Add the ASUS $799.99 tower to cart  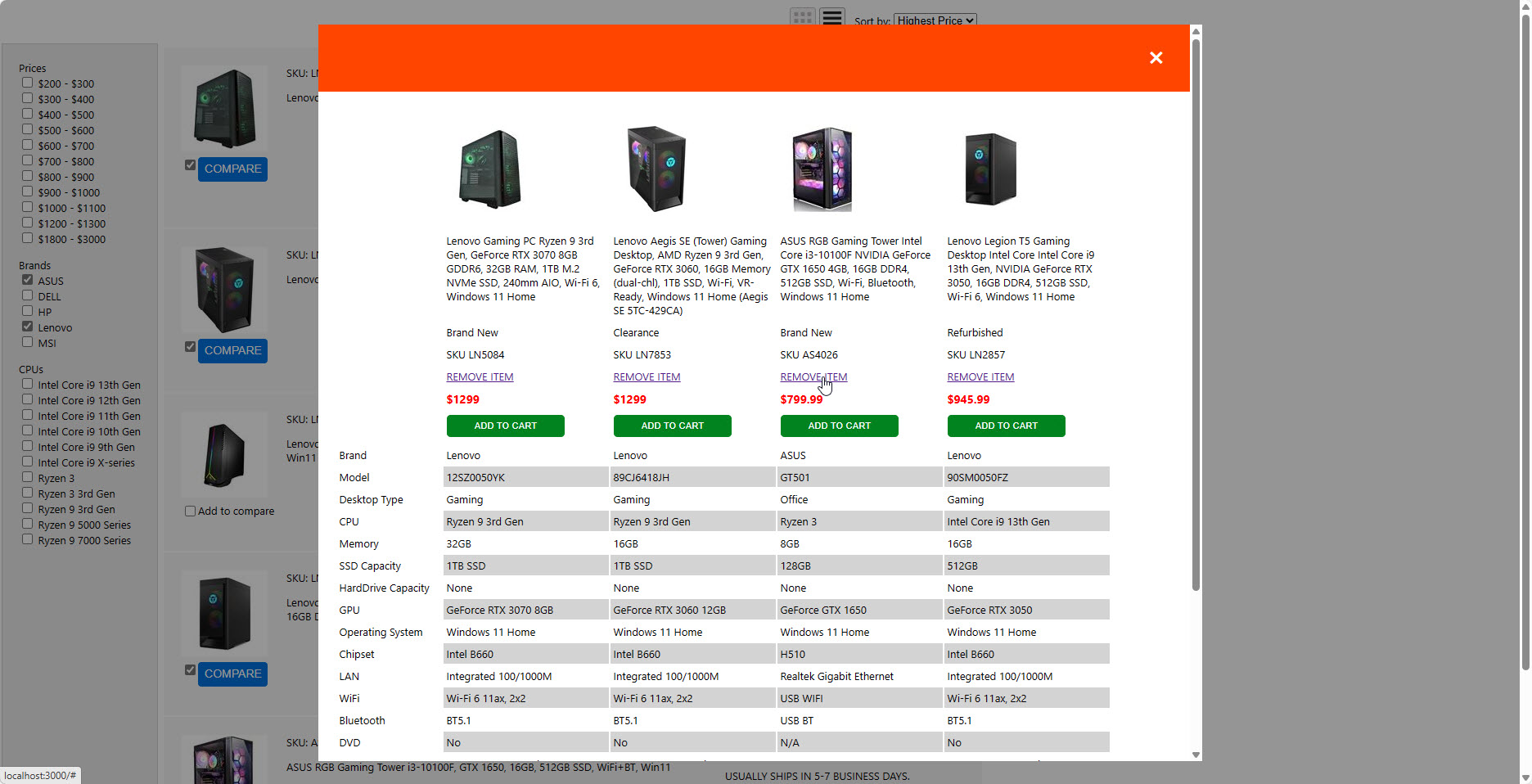point(839,426)
